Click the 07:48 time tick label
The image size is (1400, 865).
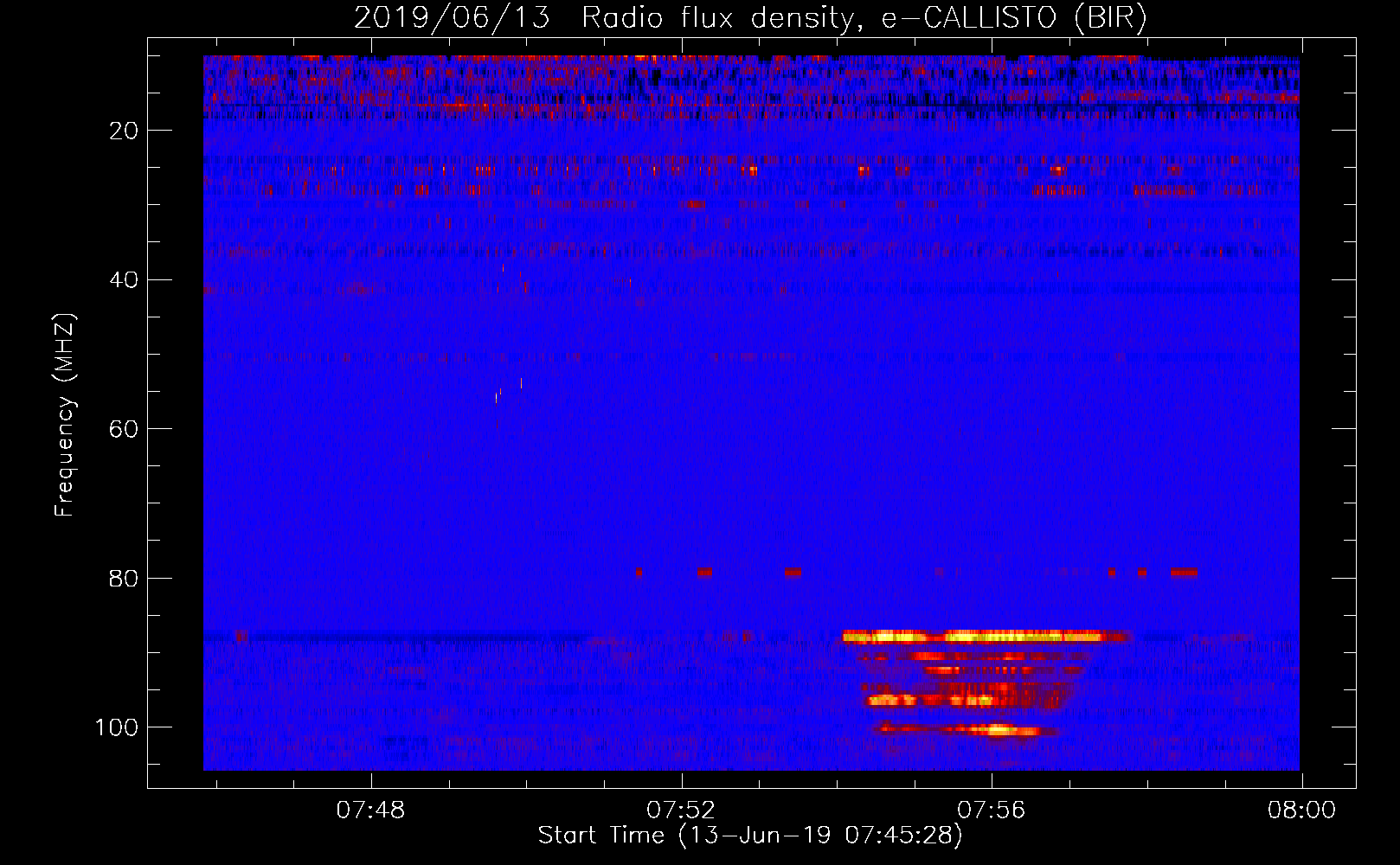(371, 811)
